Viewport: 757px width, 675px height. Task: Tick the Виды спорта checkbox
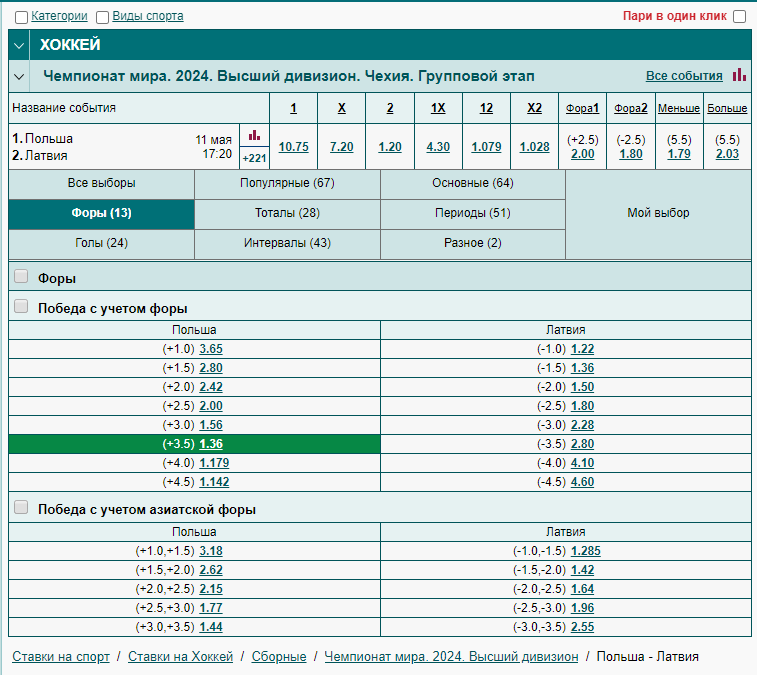coord(102,17)
